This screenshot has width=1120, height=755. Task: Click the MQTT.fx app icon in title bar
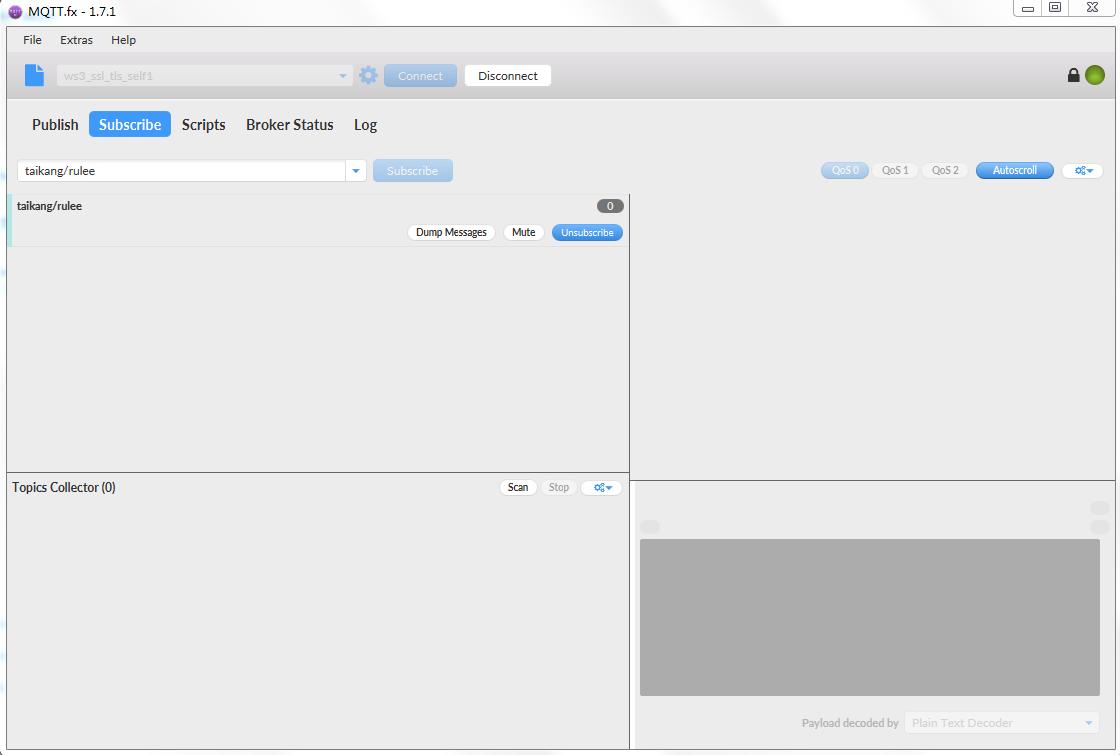point(15,11)
